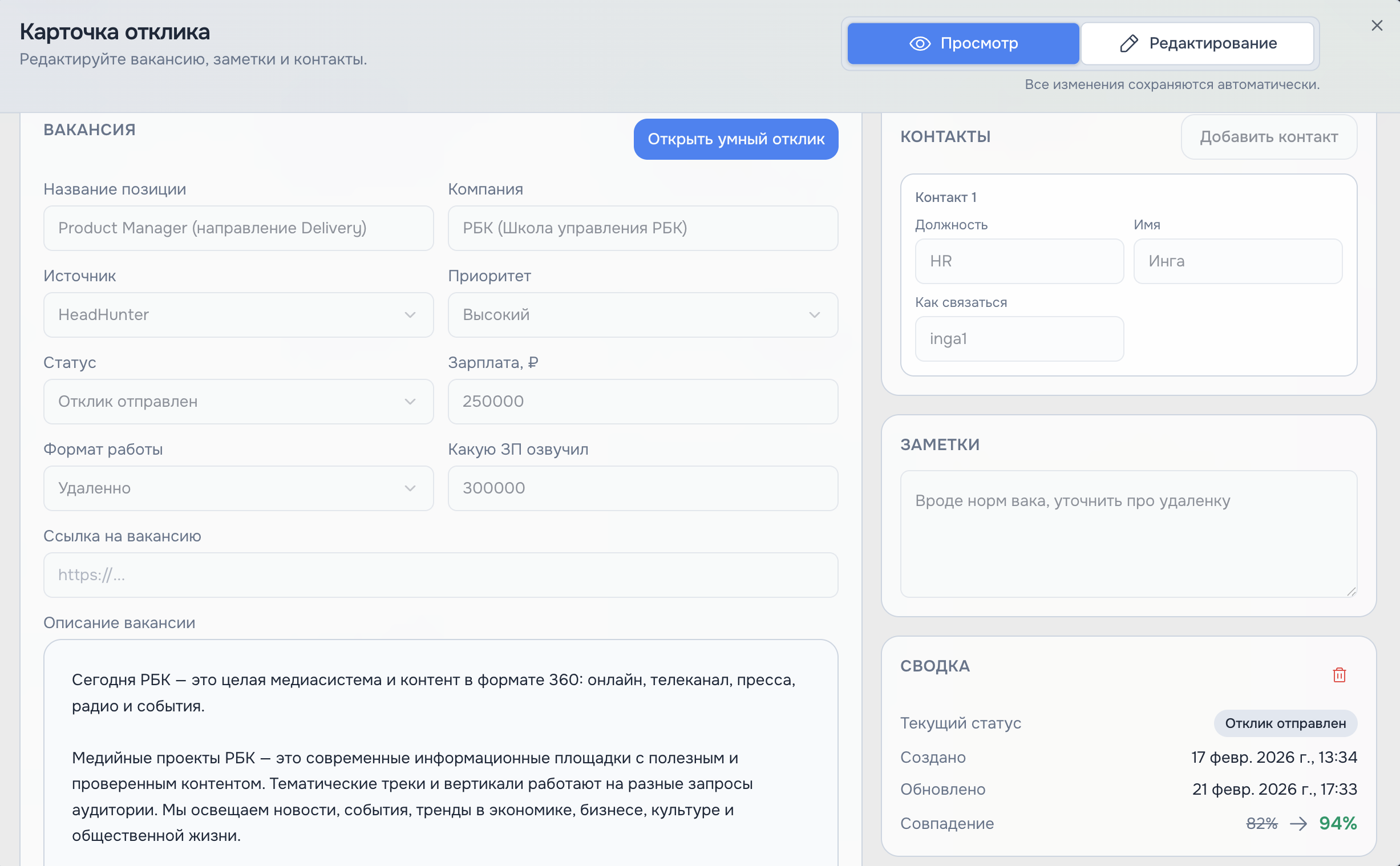Click the Какую ЗП озвучил field

tap(642, 488)
